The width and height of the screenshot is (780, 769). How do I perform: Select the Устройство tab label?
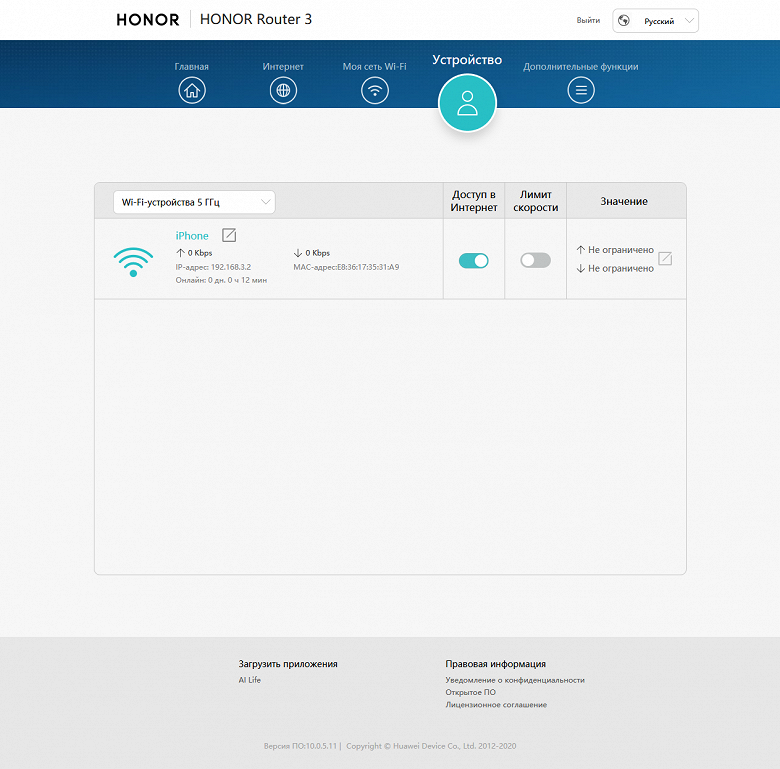(x=467, y=60)
